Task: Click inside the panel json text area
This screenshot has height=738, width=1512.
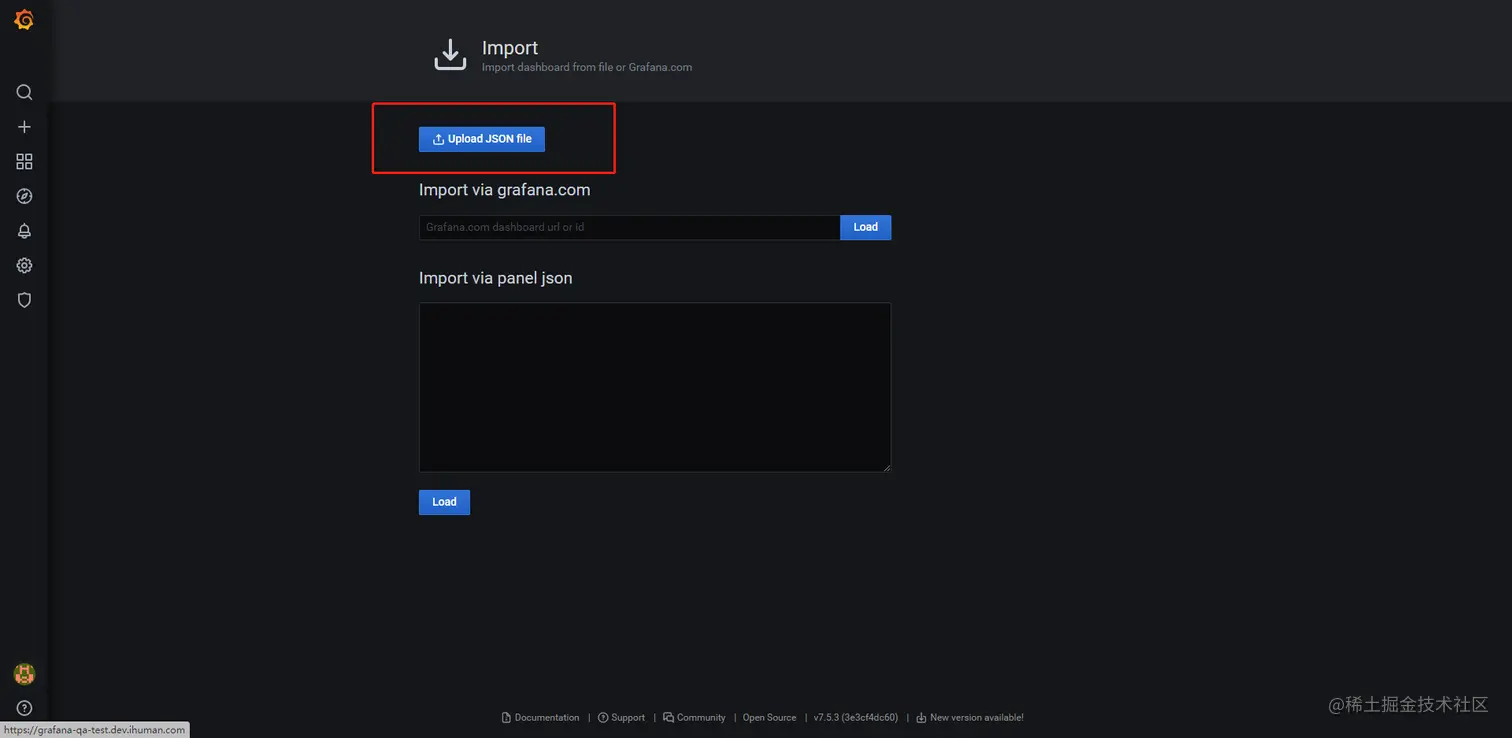Action: 655,387
